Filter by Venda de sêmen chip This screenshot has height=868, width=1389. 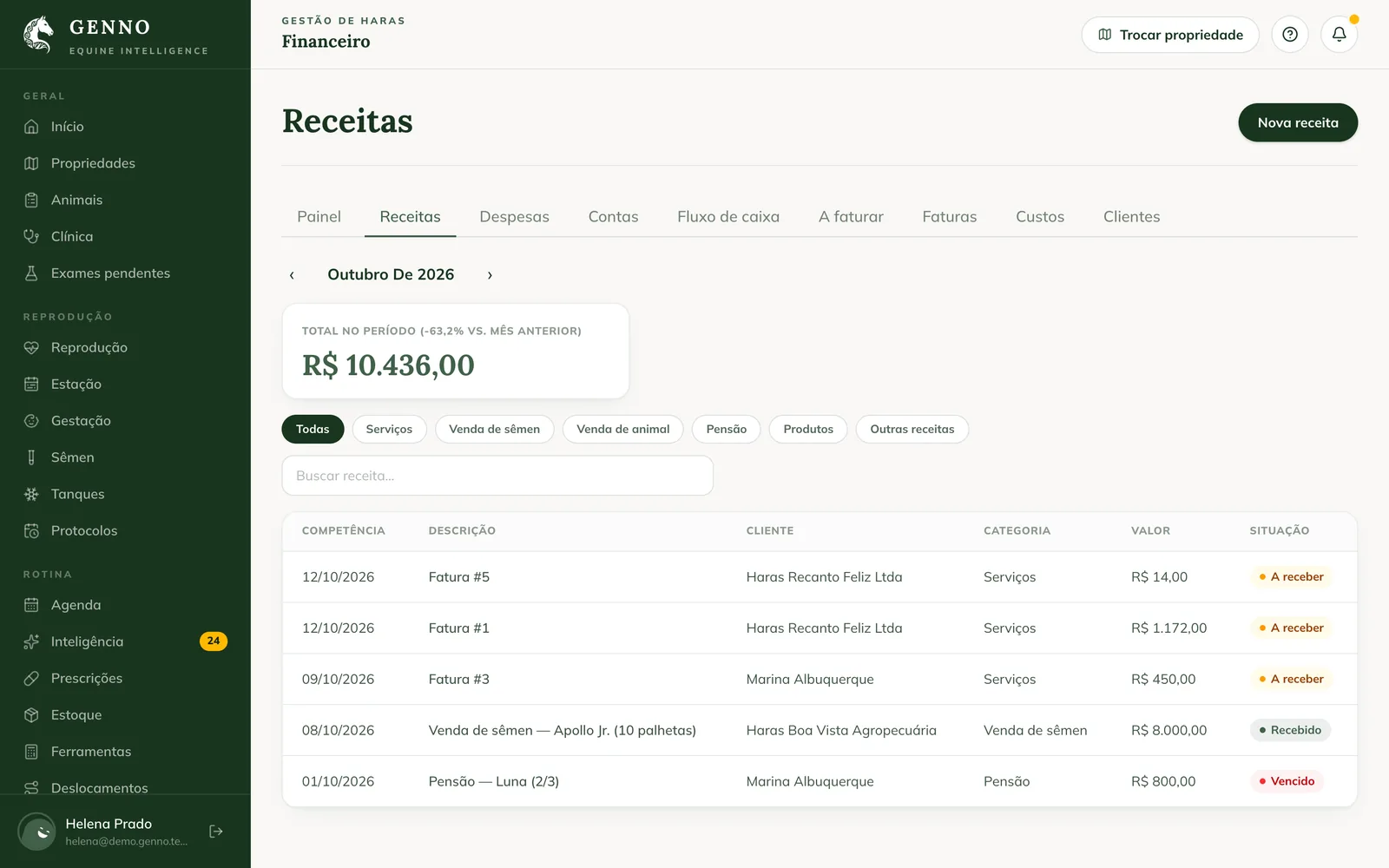494,429
